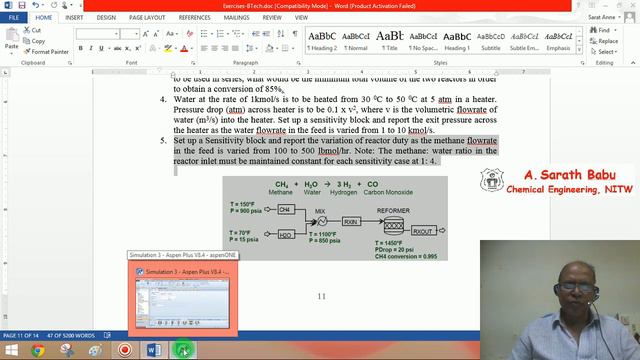Increase paragraph indent
The width and height of the screenshot is (640, 360).
coord(266,34)
